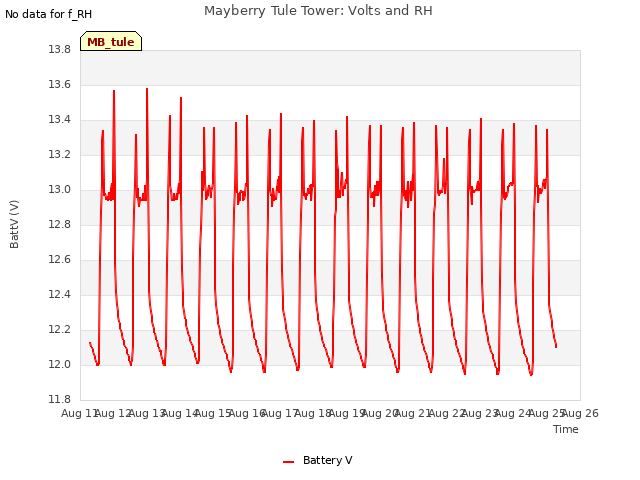
Task: Click the 13.8 y-axis tick label
Action: tap(60, 50)
